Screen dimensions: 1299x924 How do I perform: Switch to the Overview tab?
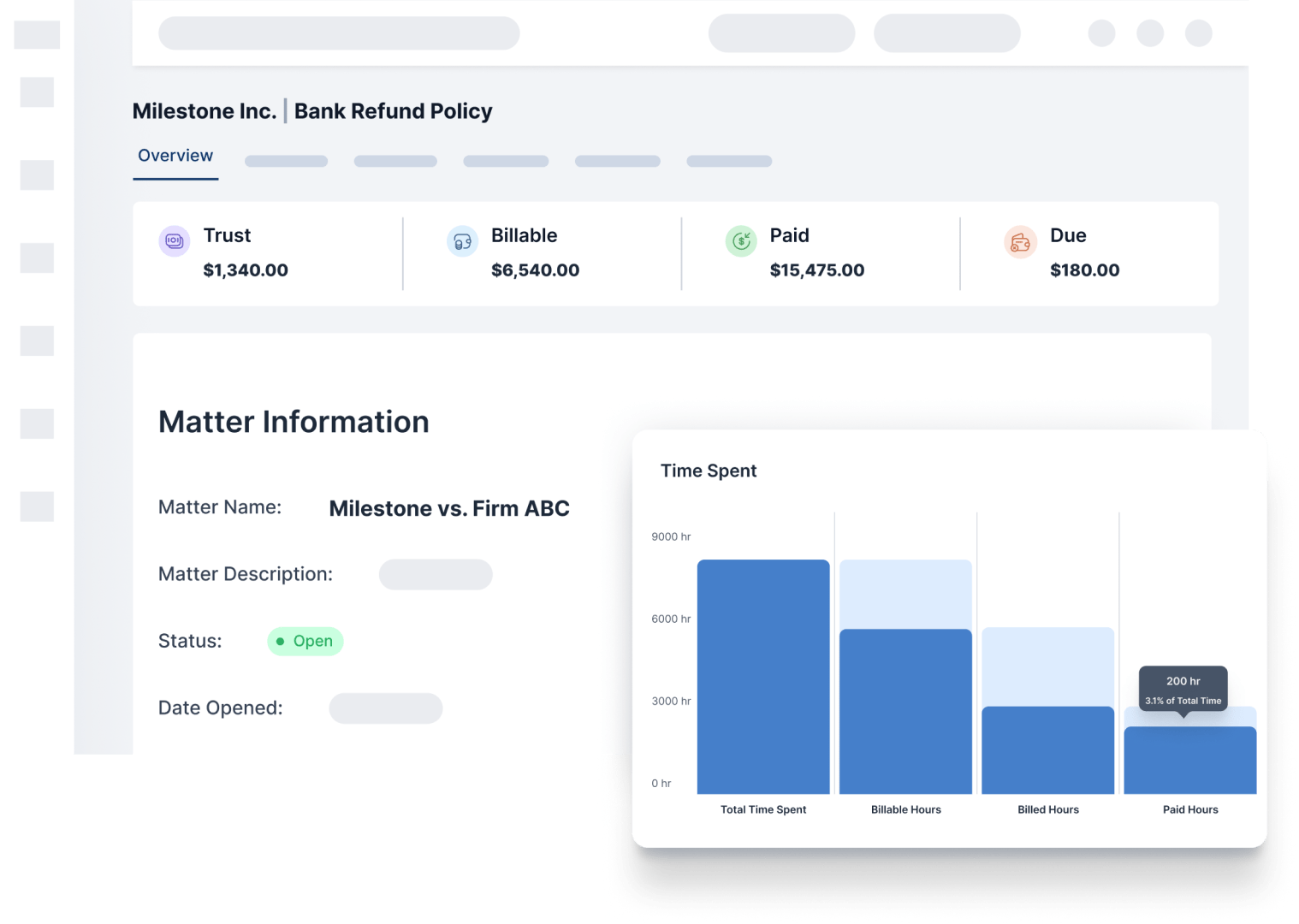tap(175, 155)
